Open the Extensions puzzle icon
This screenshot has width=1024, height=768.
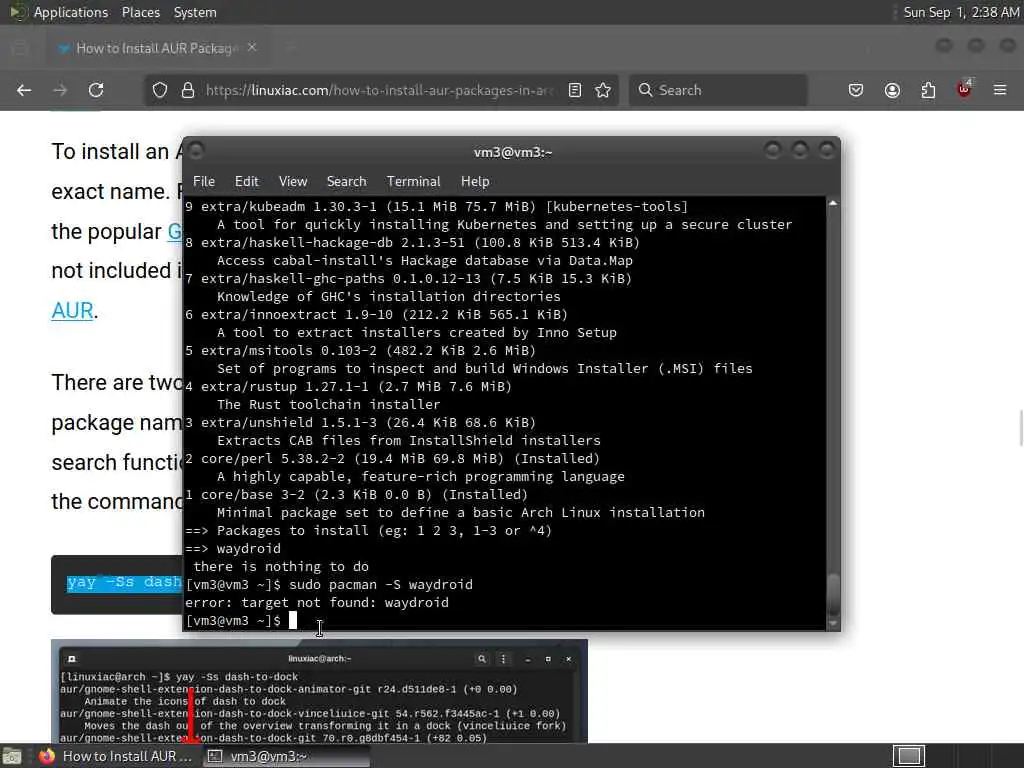tap(928, 90)
